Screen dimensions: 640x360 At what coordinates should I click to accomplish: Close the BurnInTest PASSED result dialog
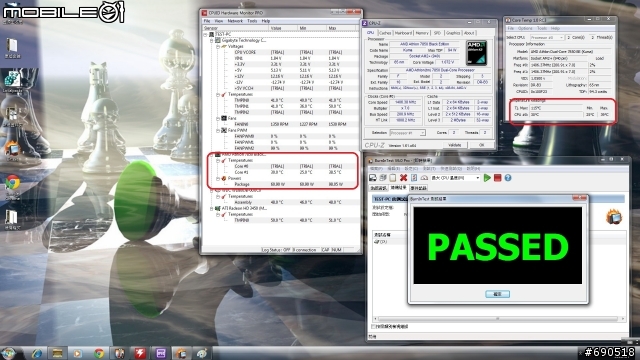pos(579,198)
